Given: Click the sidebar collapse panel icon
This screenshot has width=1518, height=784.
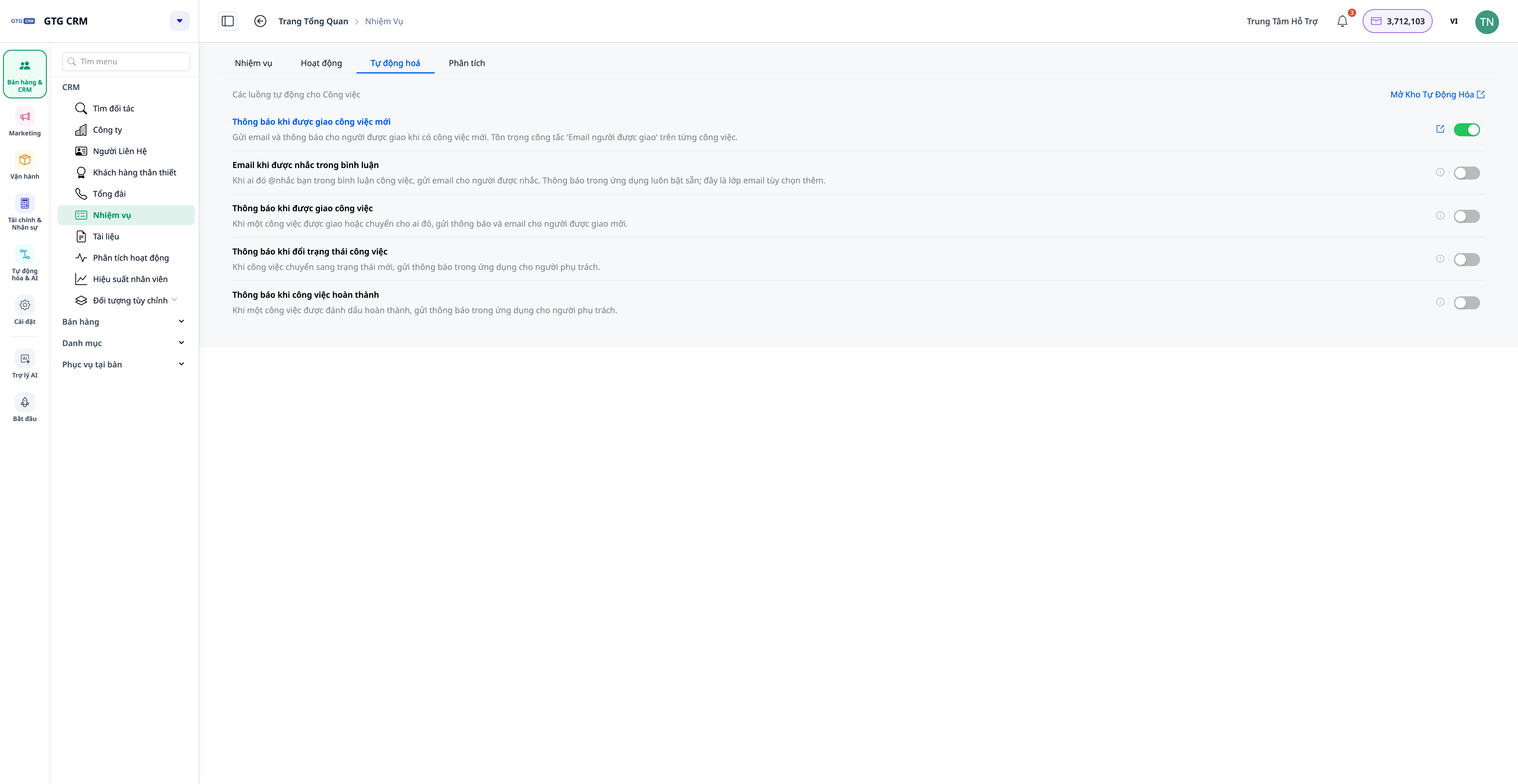Looking at the screenshot, I should pyautogui.click(x=227, y=21).
